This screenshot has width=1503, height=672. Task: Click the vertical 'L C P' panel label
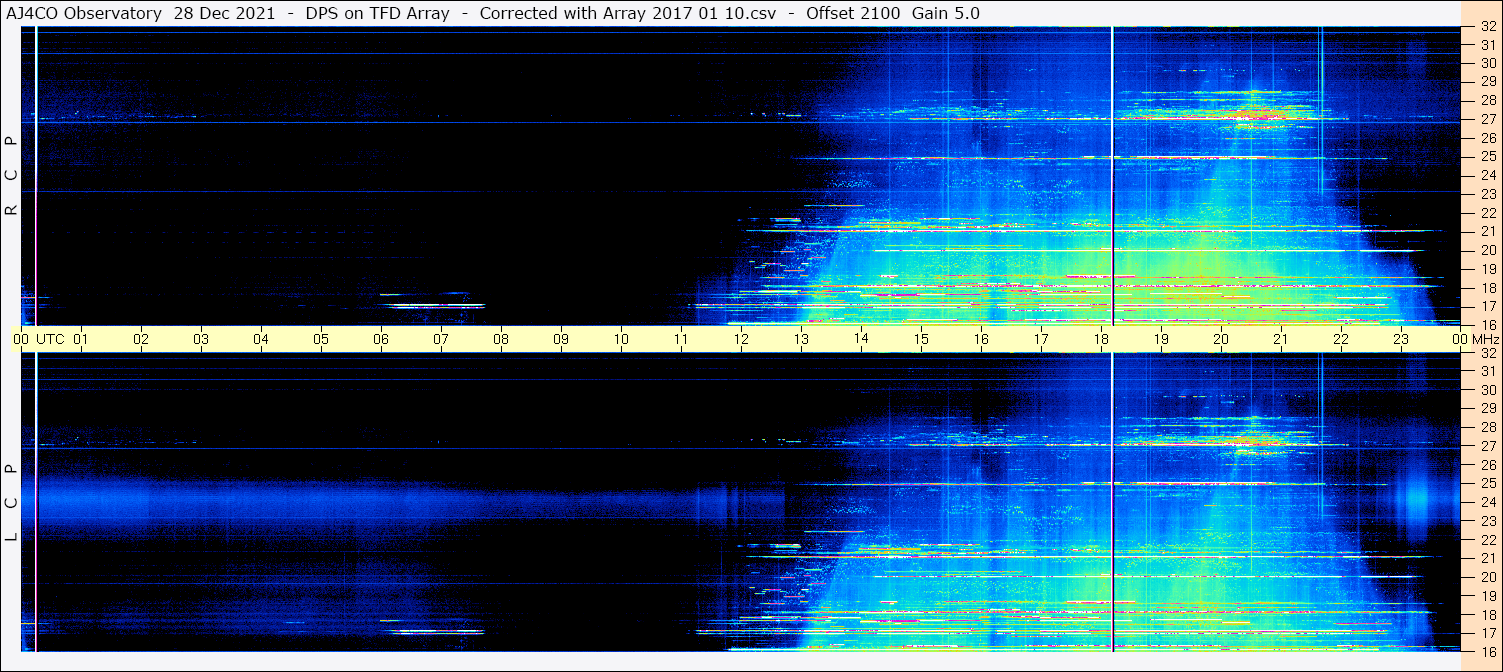(12, 503)
